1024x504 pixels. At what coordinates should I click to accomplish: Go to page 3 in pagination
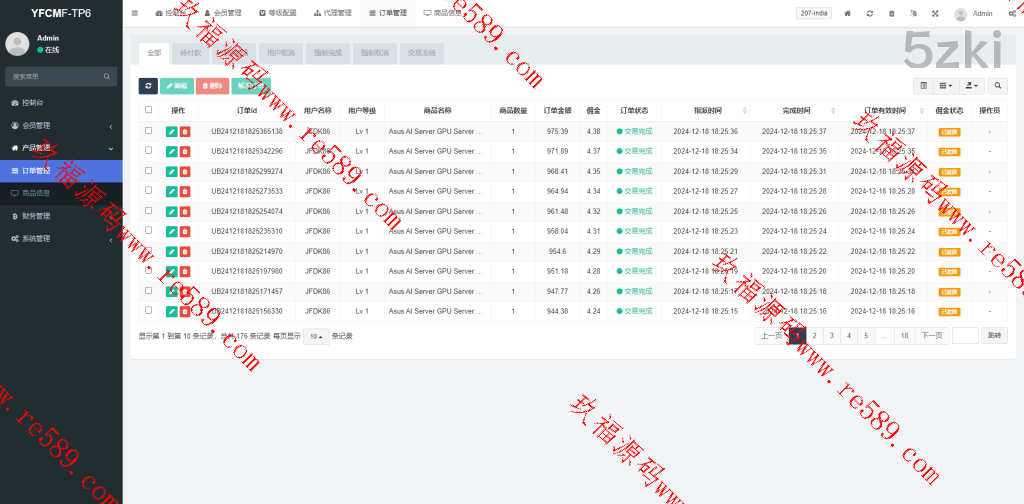pos(831,336)
